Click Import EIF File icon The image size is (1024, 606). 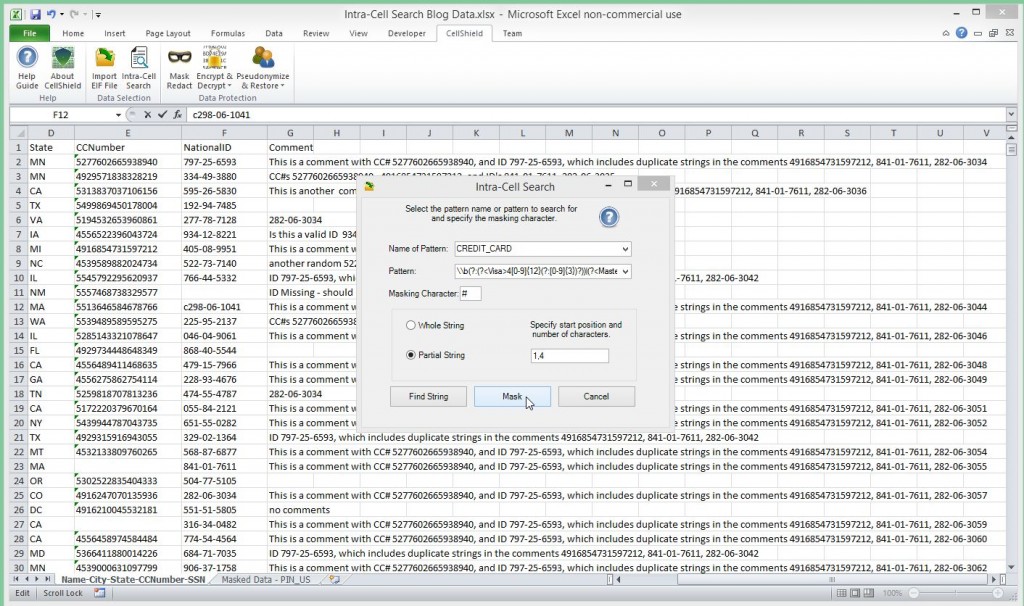pyautogui.click(x=104, y=67)
